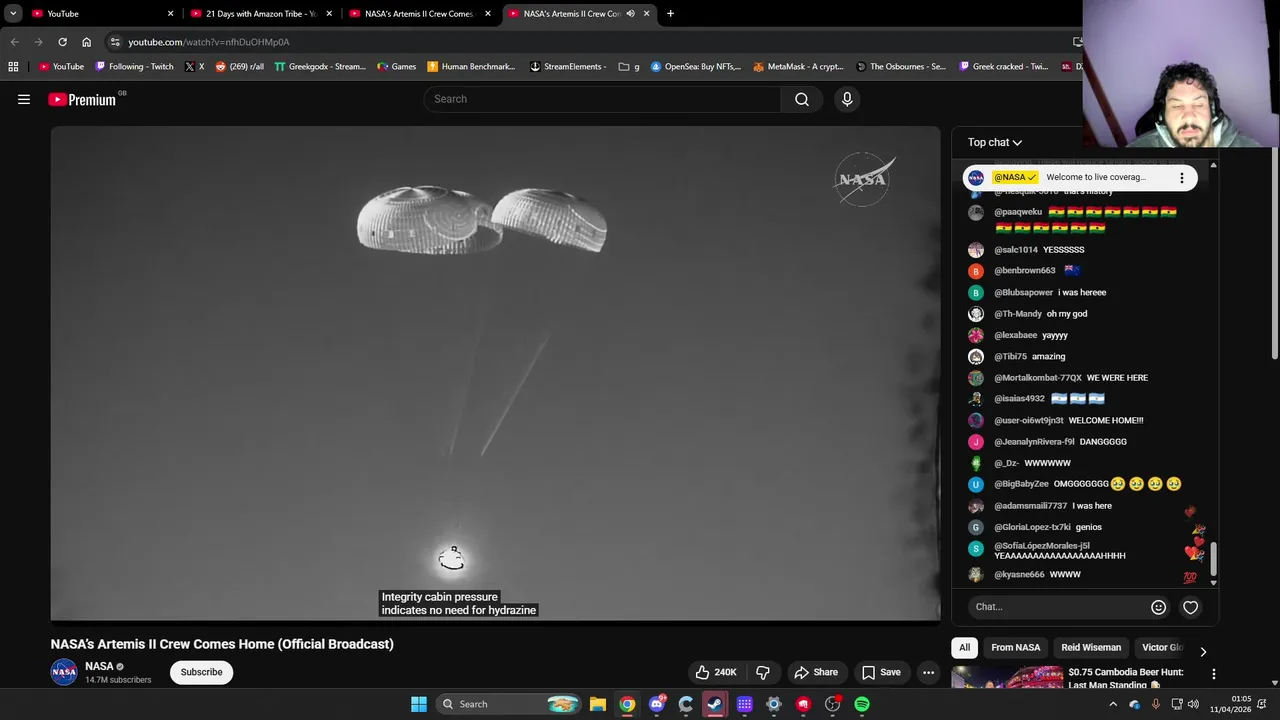Open a new browser tab
This screenshot has height=720, width=1280.
tap(670, 13)
